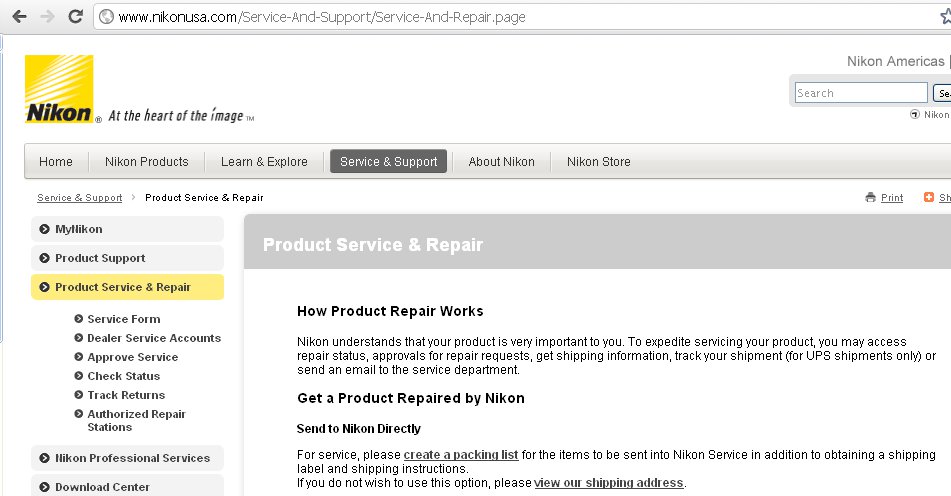Image resolution: width=951 pixels, height=496 pixels.
Task: Click the address bar URL
Action: [x=322, y=17]
